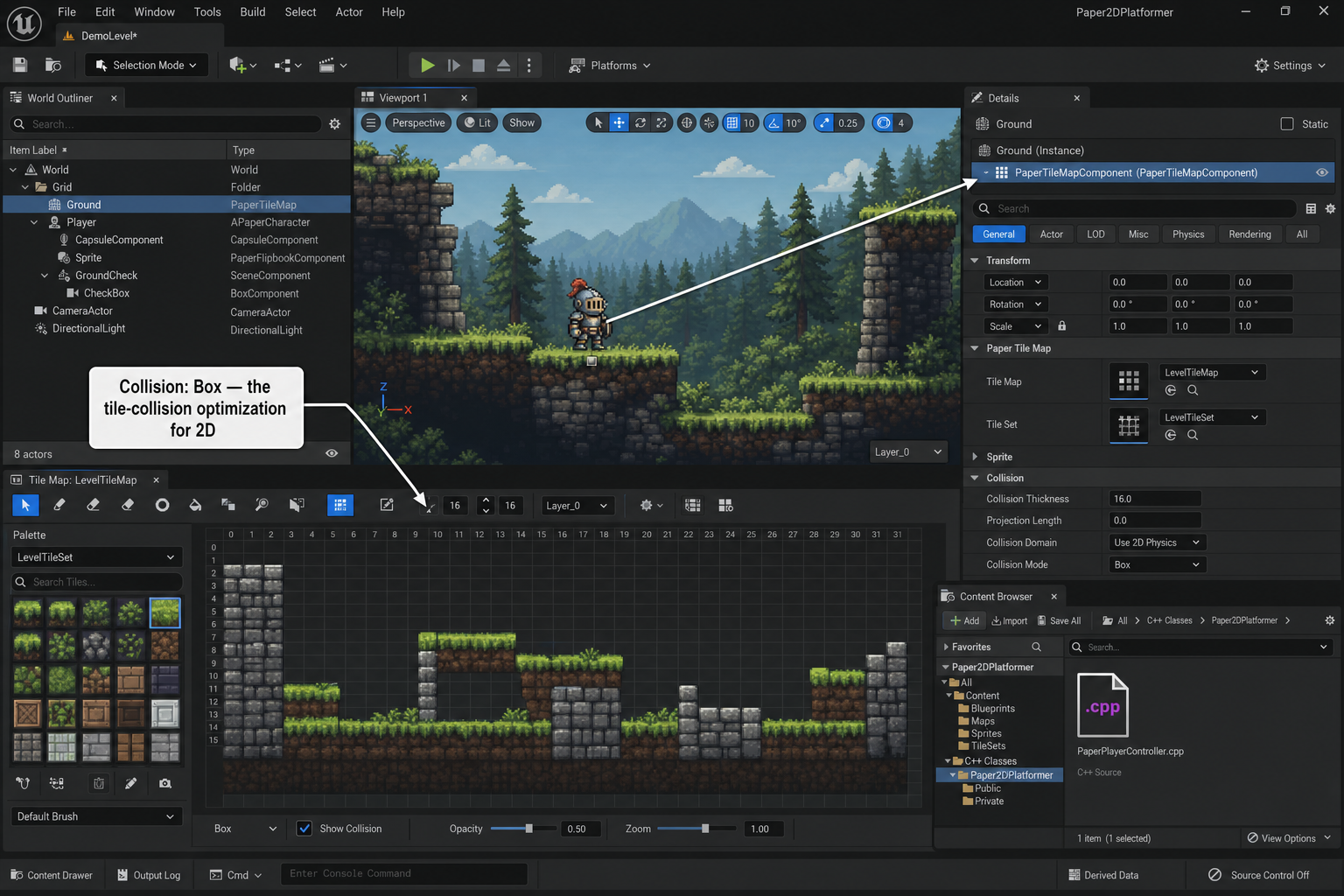Open Collision Domain Use 2D Physics dropdown
1344x896 pixels.
(x=1157, y=542)
